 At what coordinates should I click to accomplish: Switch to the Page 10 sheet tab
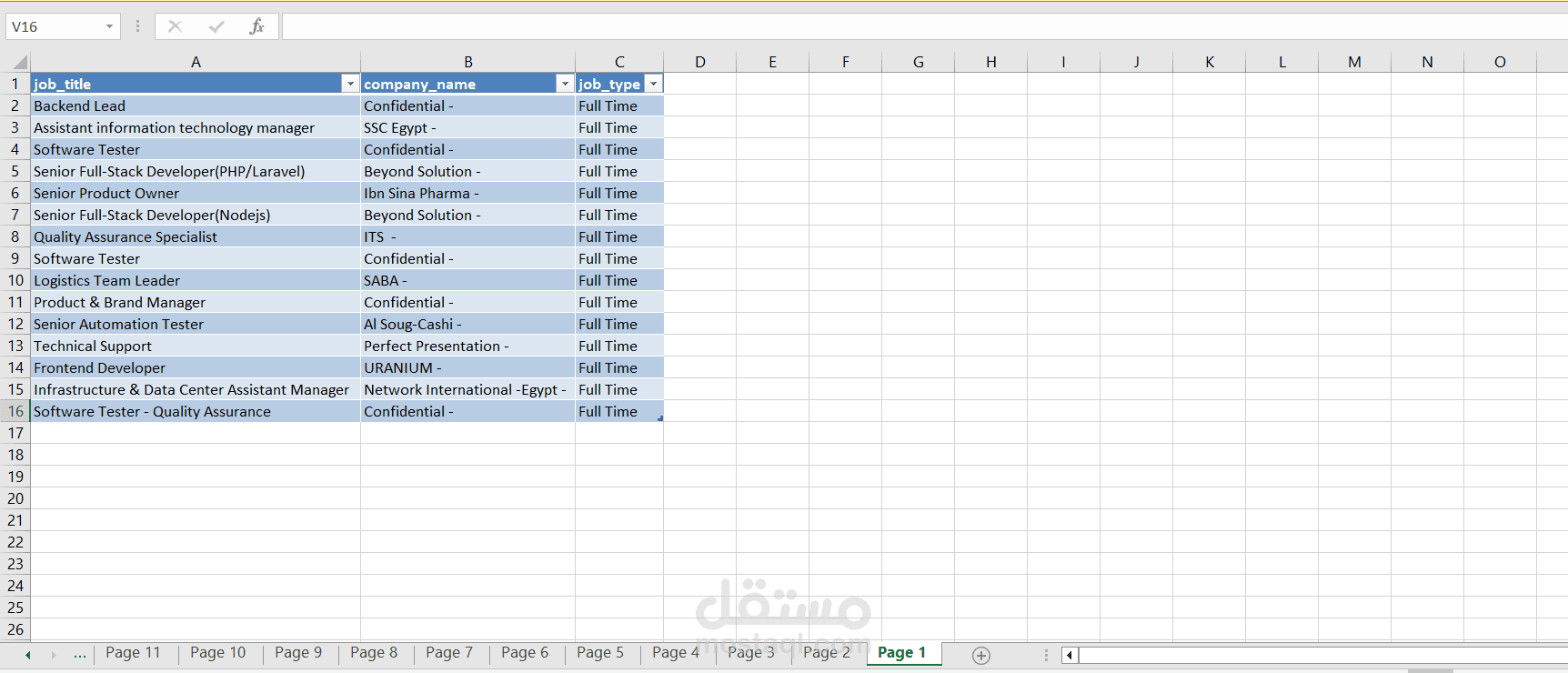coord(217,653)
